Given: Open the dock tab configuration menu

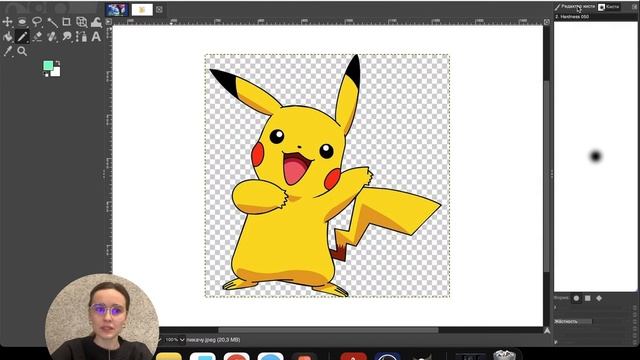Looking at the screenshot, I should tap(635, 7).
